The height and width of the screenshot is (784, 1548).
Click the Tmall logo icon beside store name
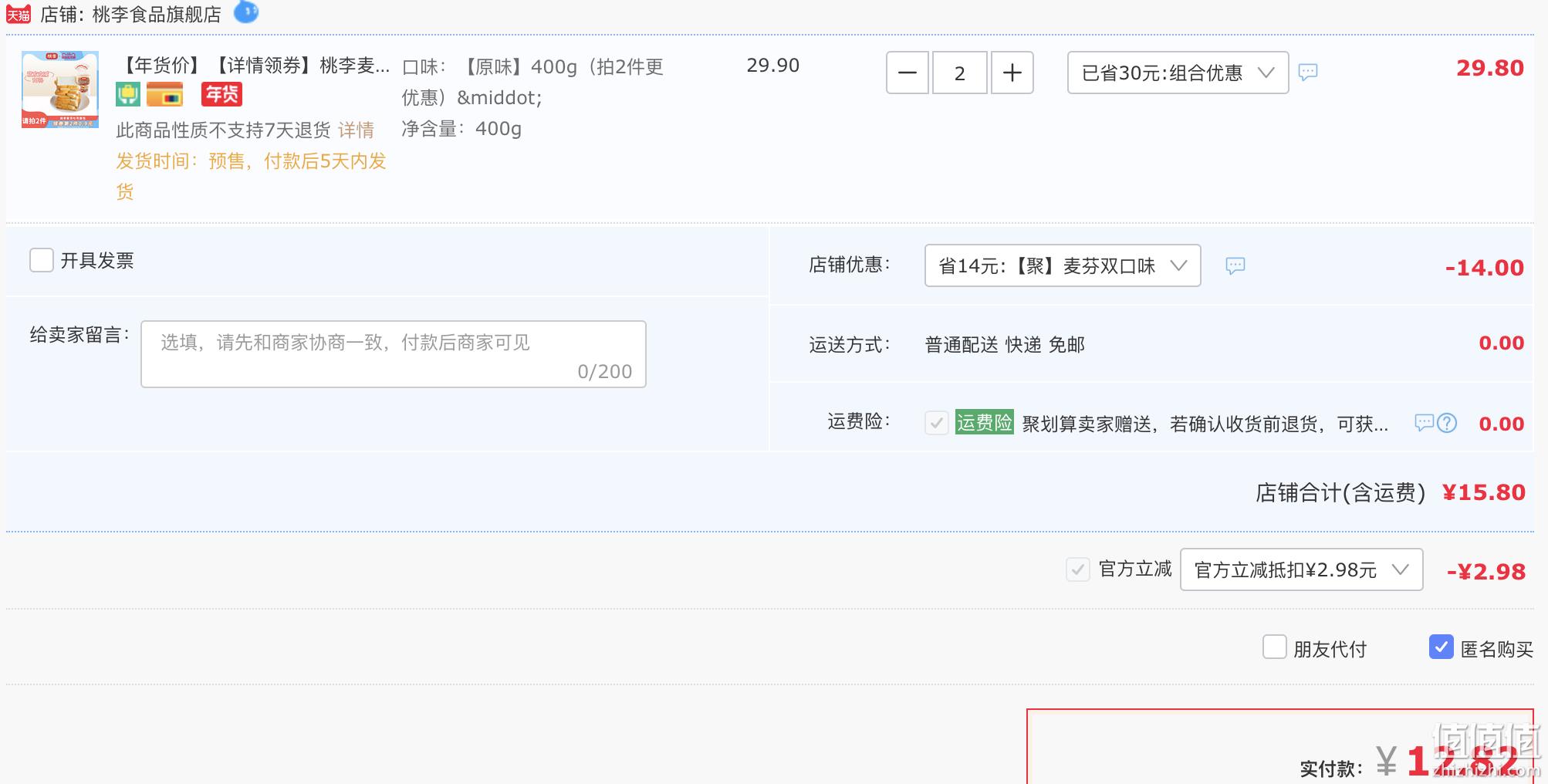point(19,14)
